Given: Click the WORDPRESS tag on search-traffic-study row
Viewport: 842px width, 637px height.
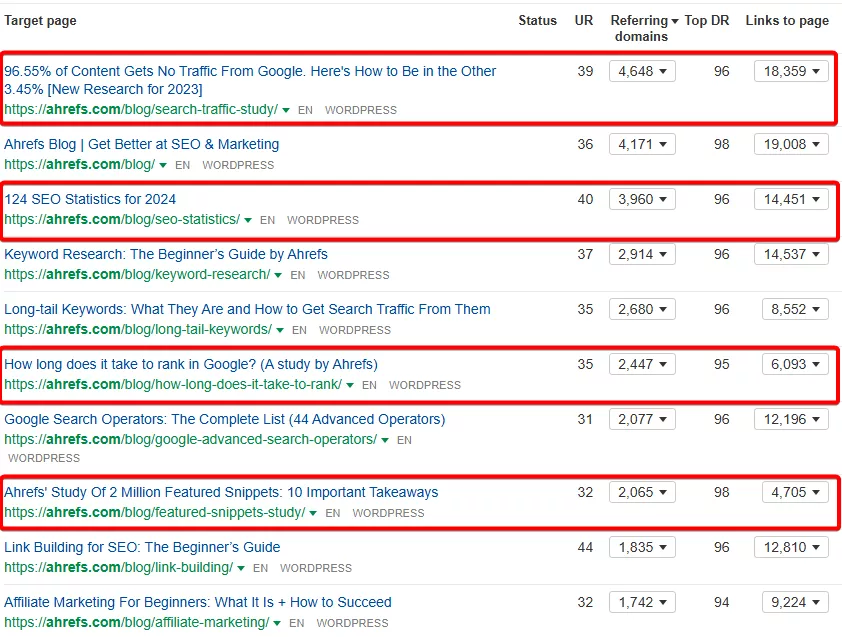Looking at the screenshot, I should (361, 110).
